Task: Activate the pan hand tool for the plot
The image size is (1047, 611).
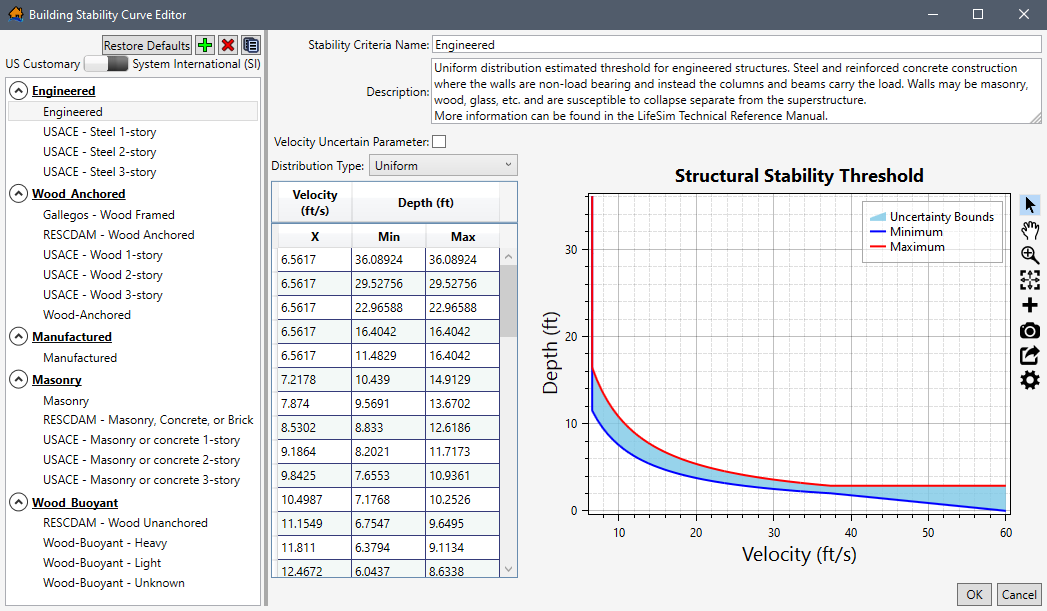Action: [1030, 229]
